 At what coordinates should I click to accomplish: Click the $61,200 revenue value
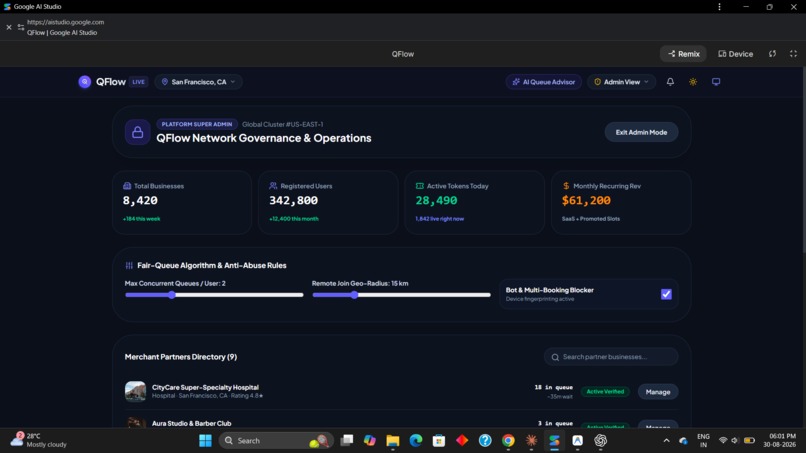point(587,201)
